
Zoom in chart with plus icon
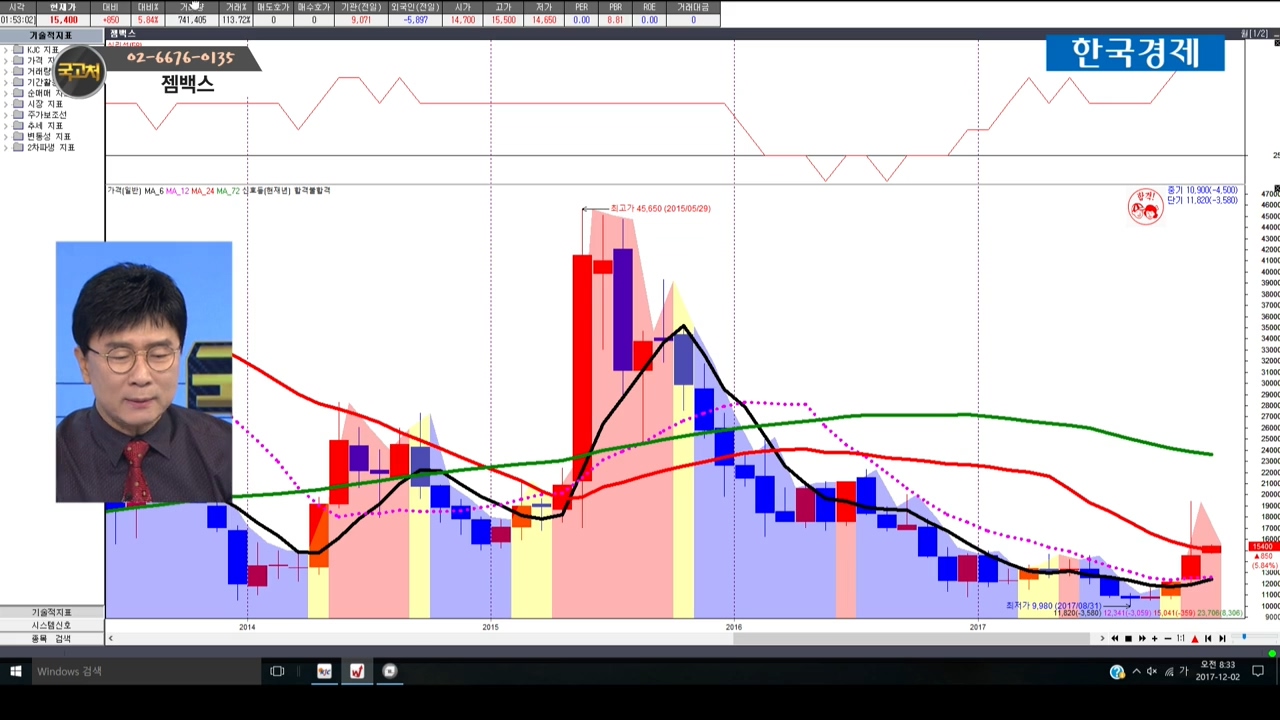pyautogui.click(x=1155, y=638)
